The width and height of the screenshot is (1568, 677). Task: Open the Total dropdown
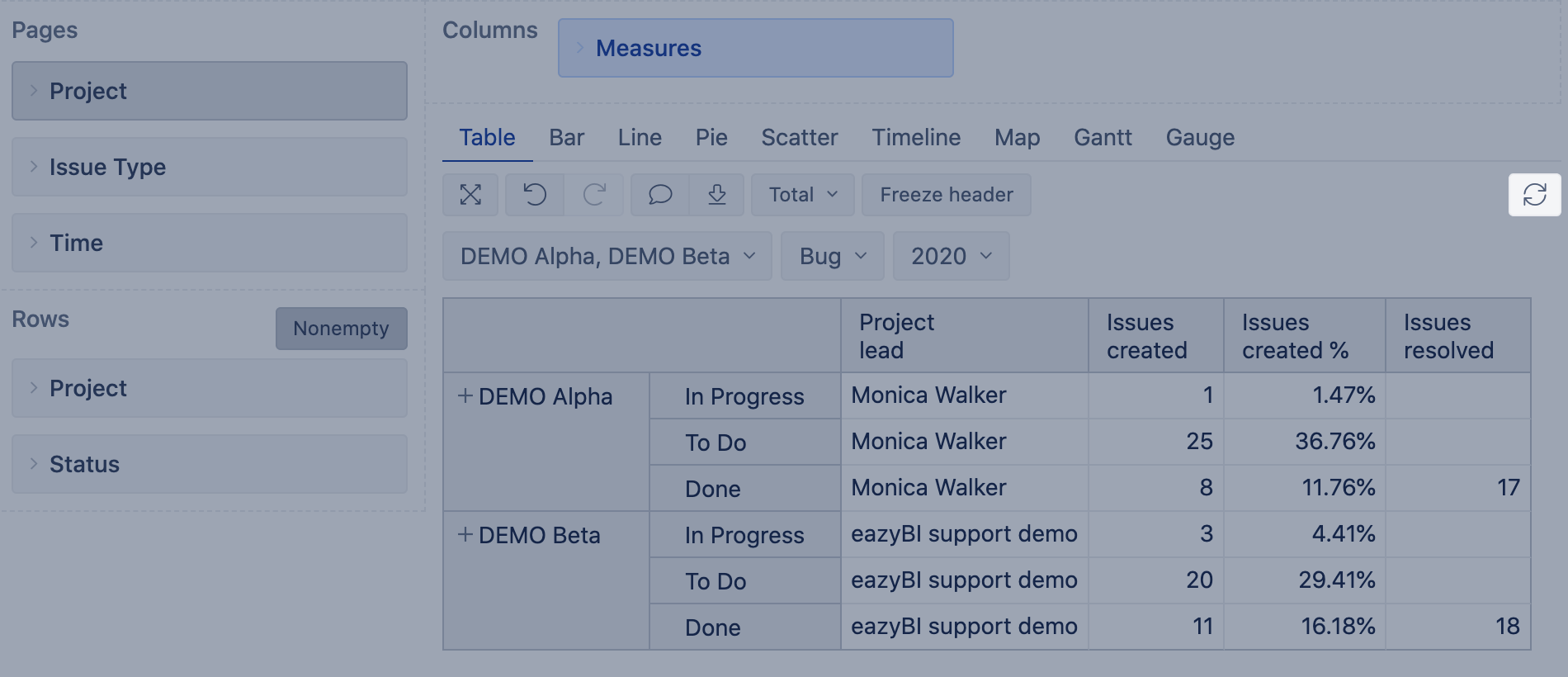tap(802, 195)
